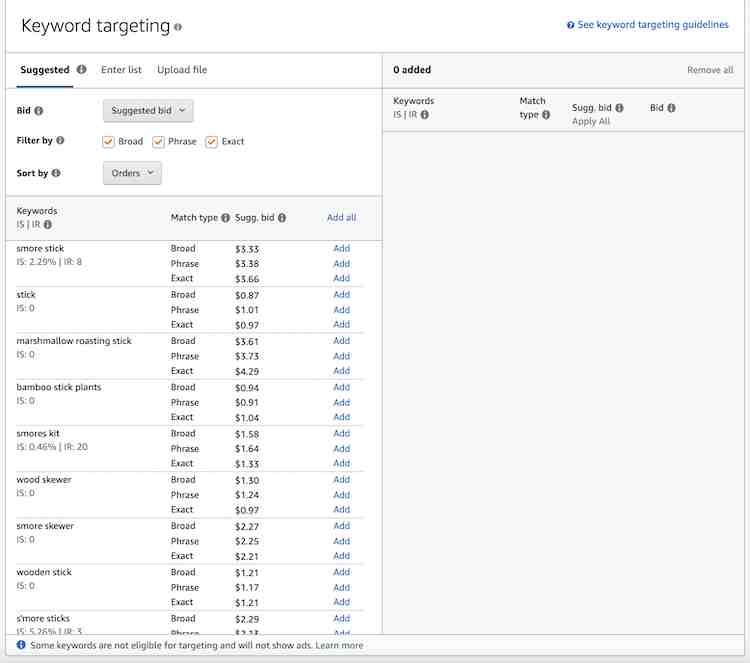Add bamboo stick plants Phrase match
Screen dimensions: 750x663
[342, 402]
